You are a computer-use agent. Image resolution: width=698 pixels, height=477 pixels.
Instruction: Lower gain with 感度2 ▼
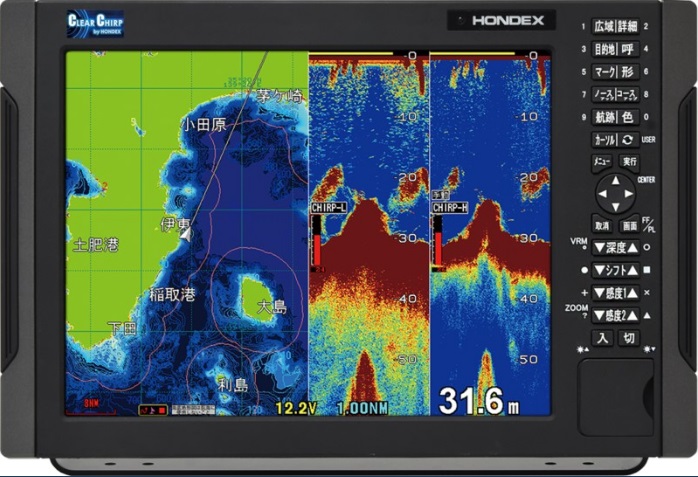(x=600, y=315)
